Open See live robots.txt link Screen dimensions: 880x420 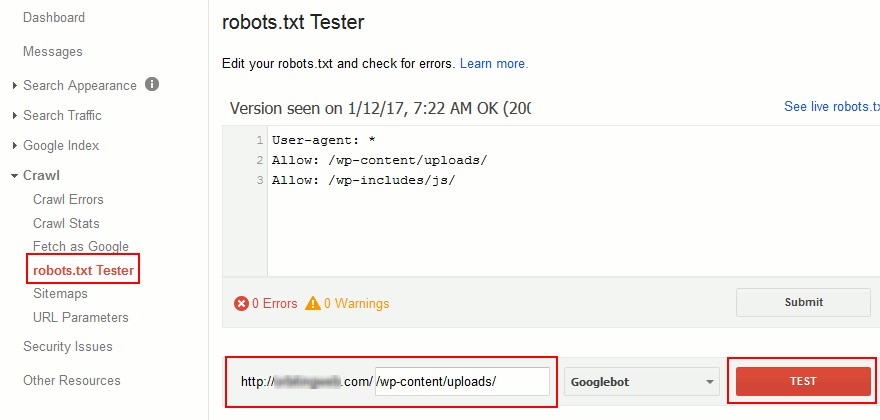tap(832, 107)
